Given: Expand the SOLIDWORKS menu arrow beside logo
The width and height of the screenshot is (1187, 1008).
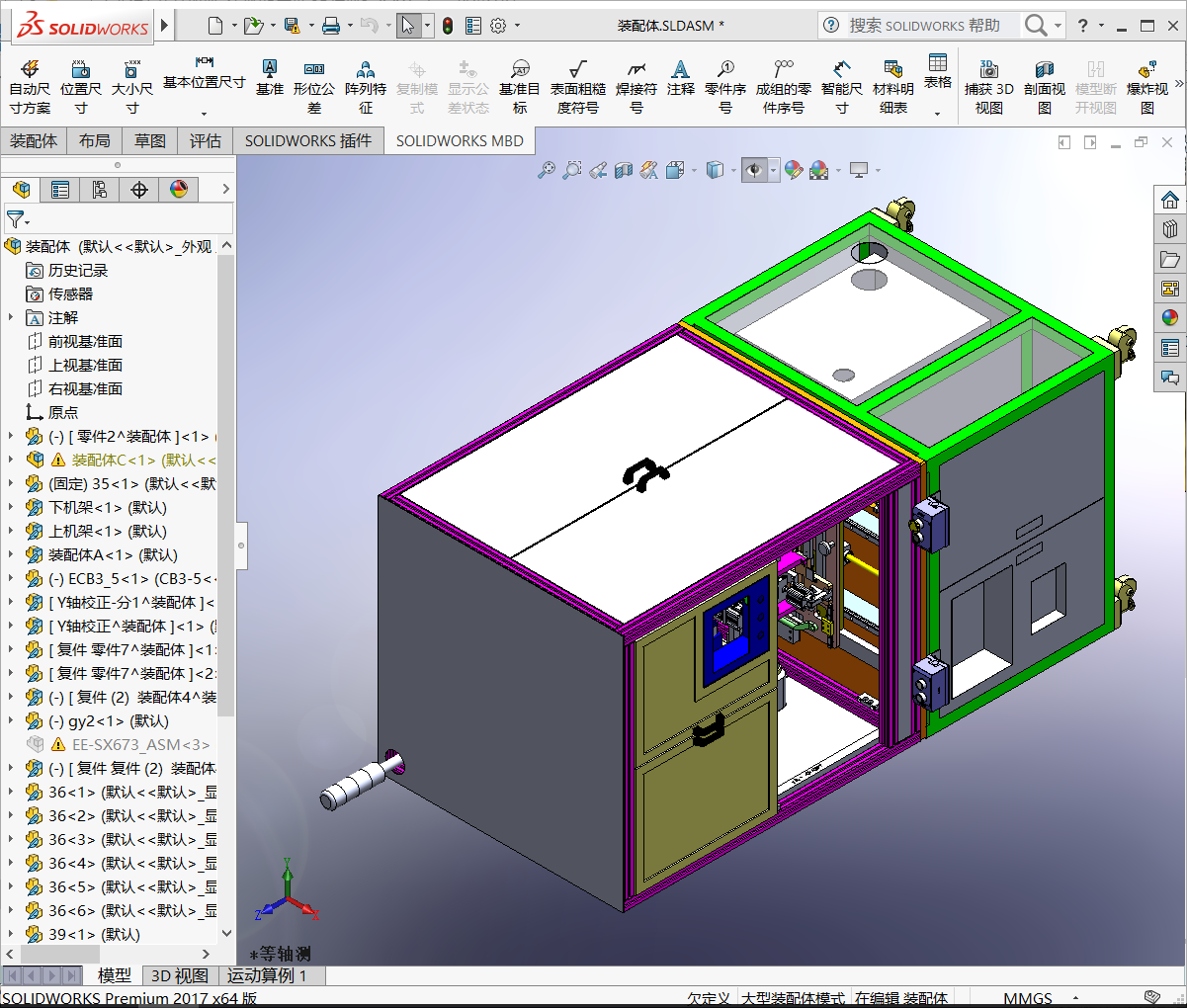Looking at the screenshot, I should tap(165, 26).
